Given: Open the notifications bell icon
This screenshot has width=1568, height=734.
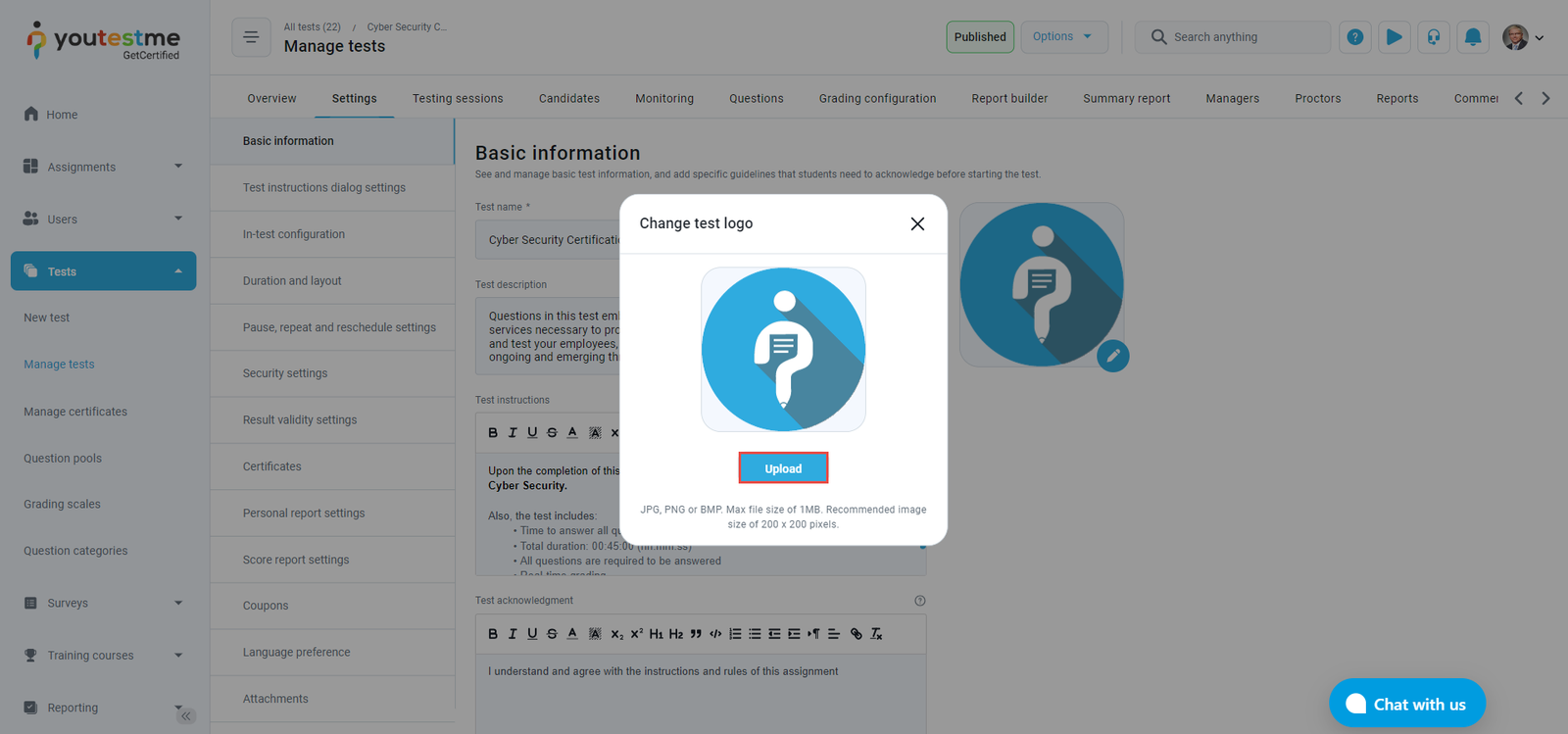Looking at the screenshot, I should click(x=1472, y=37).
